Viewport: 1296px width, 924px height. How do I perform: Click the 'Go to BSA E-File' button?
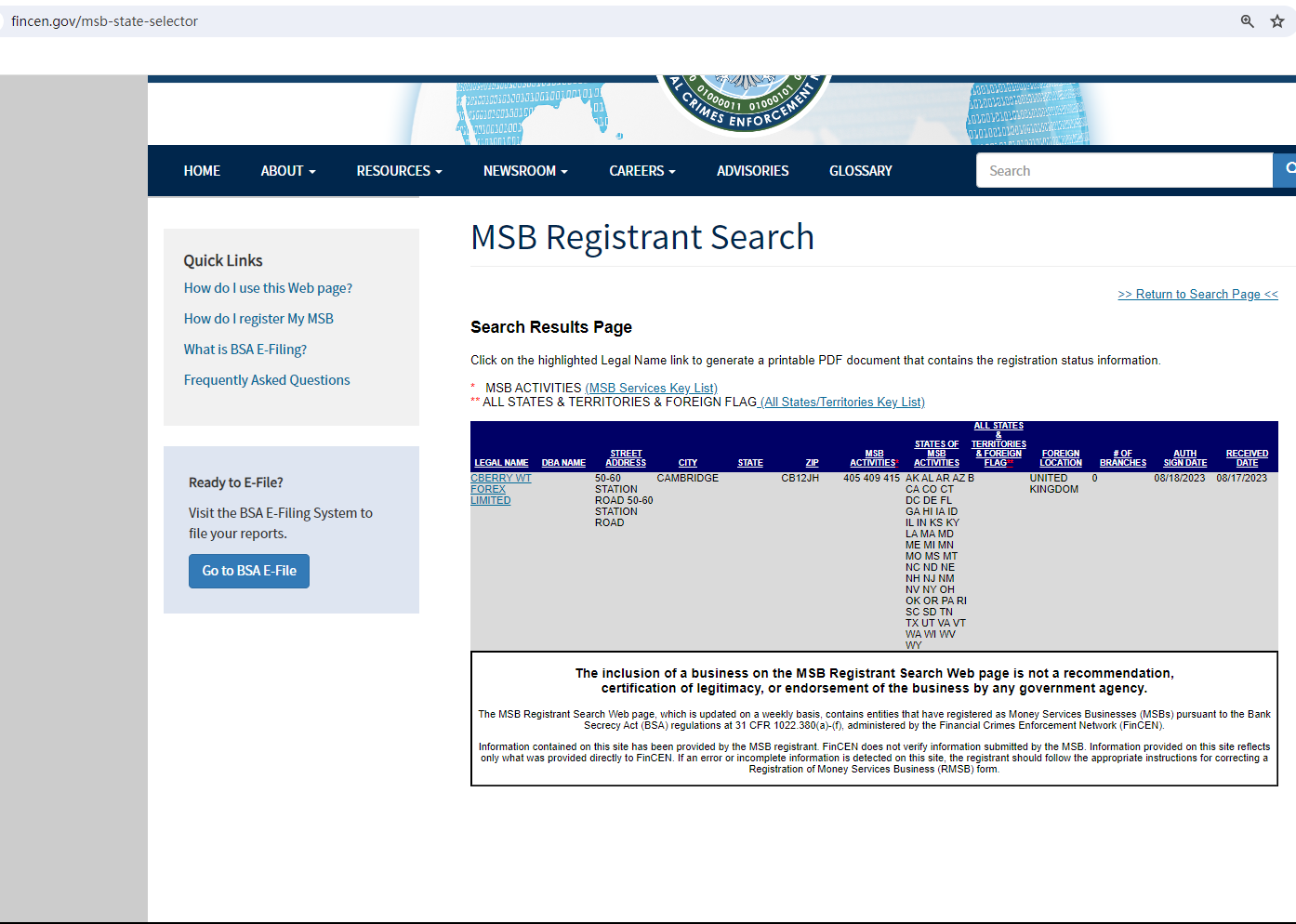[x=249, y=571]
